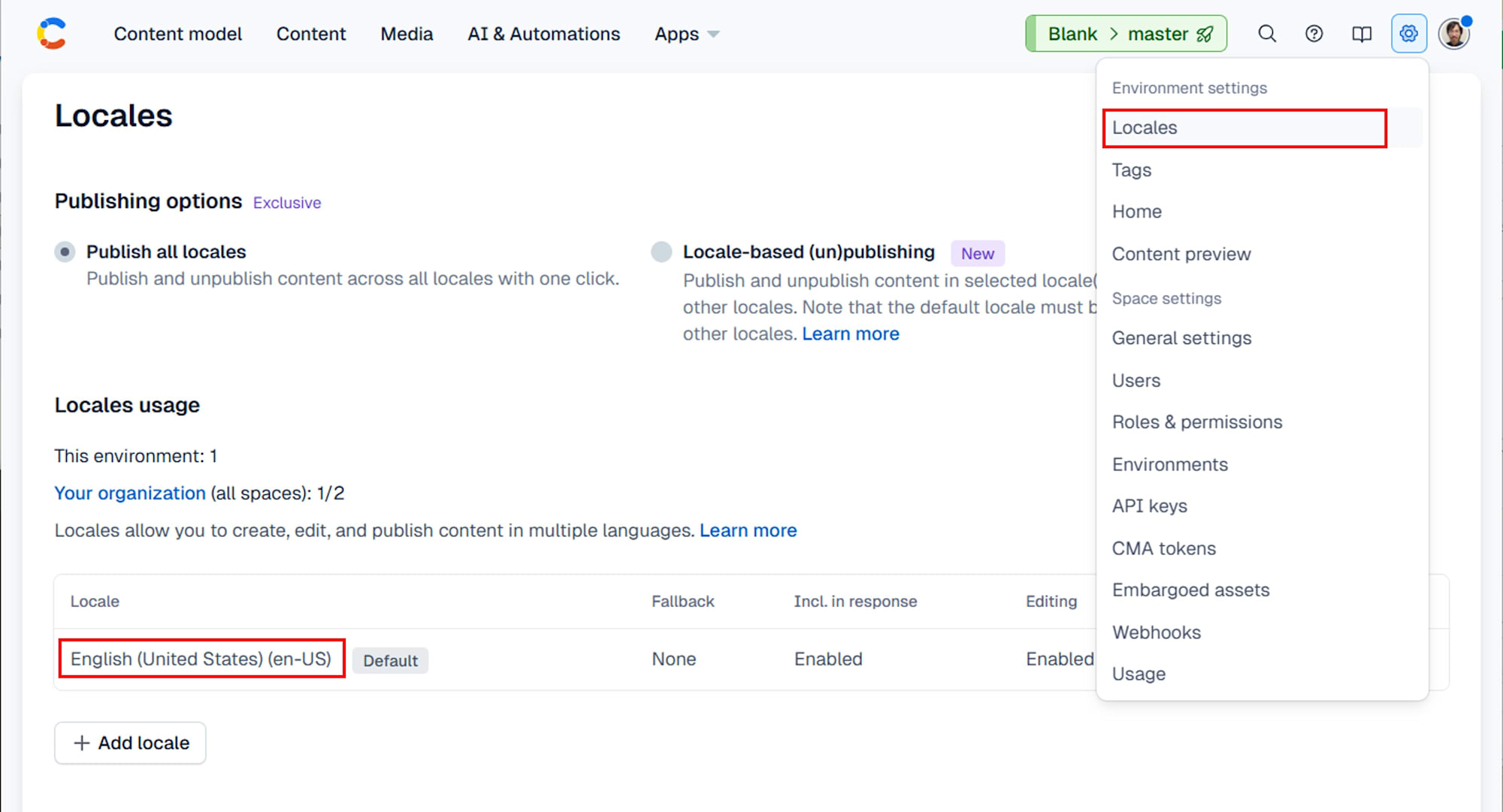Image resolution: width=1503 pixels, height=812 pixels.
Task: Open the English (United States) locale row
Action: click(x=201, y=659)
